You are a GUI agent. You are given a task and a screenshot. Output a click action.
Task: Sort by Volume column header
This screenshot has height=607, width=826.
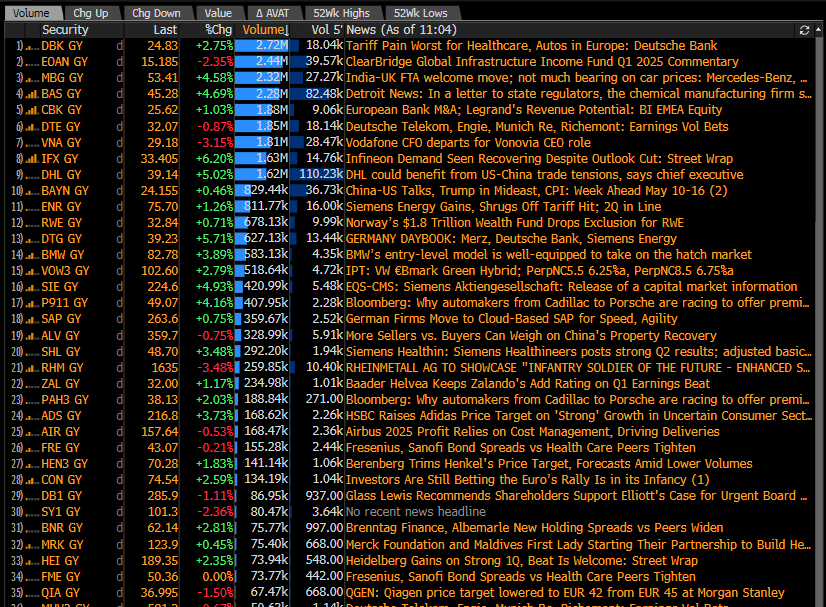coord(266,30)
